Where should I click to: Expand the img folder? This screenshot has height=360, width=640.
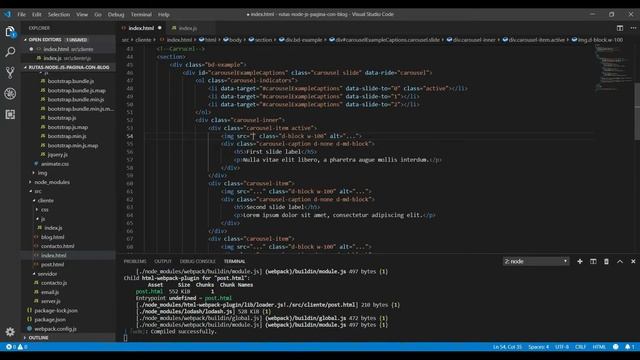click(x=42, y=173)
